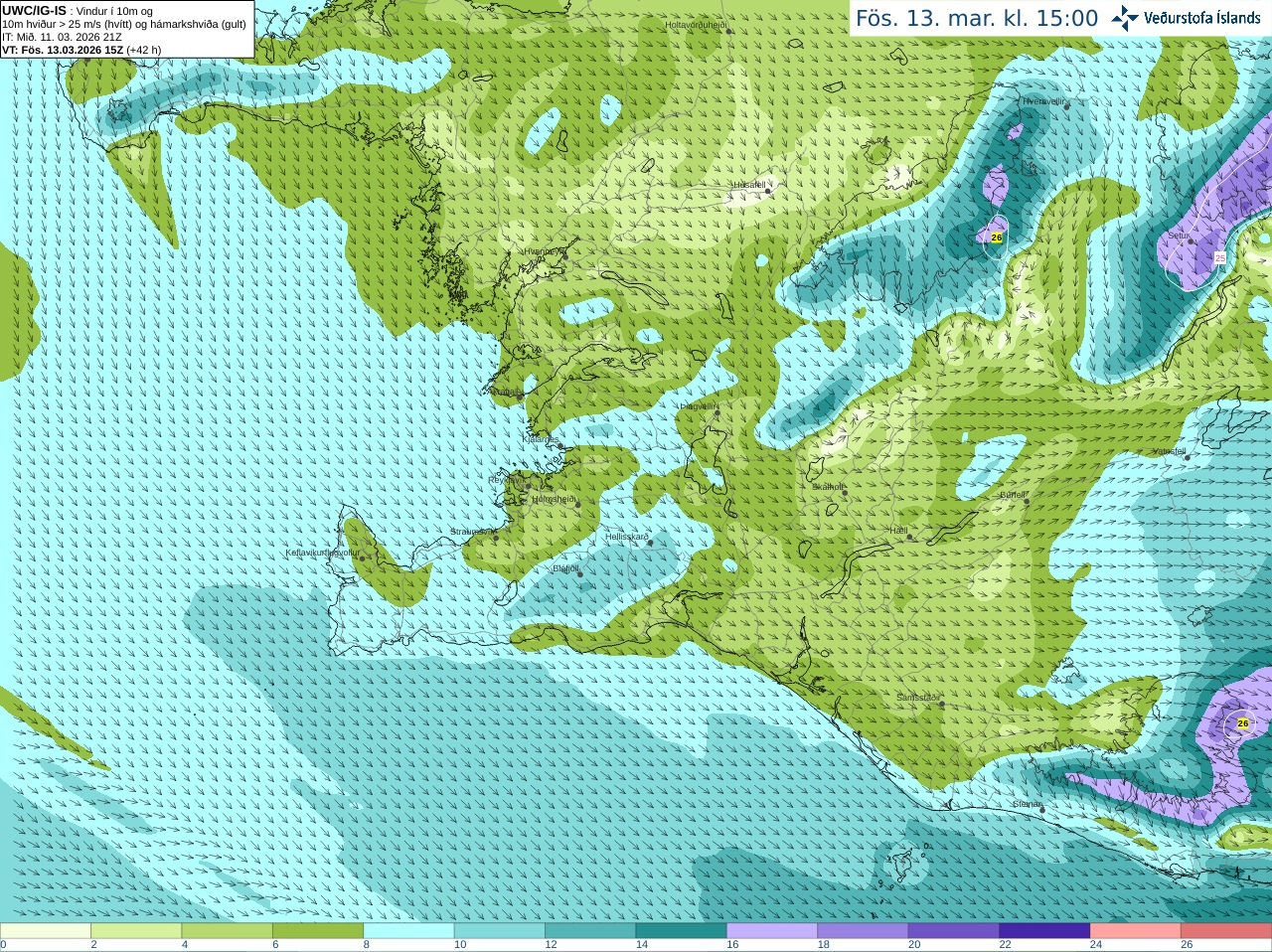This screenshot has height=952, width=1272.
Task: Click the Vatnsfell station label
Action: coord(1170,451)
